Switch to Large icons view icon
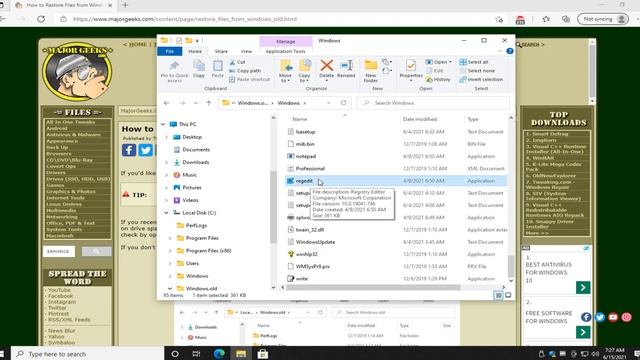The height and width of the screenshot is (360, 640). (508, 295)
